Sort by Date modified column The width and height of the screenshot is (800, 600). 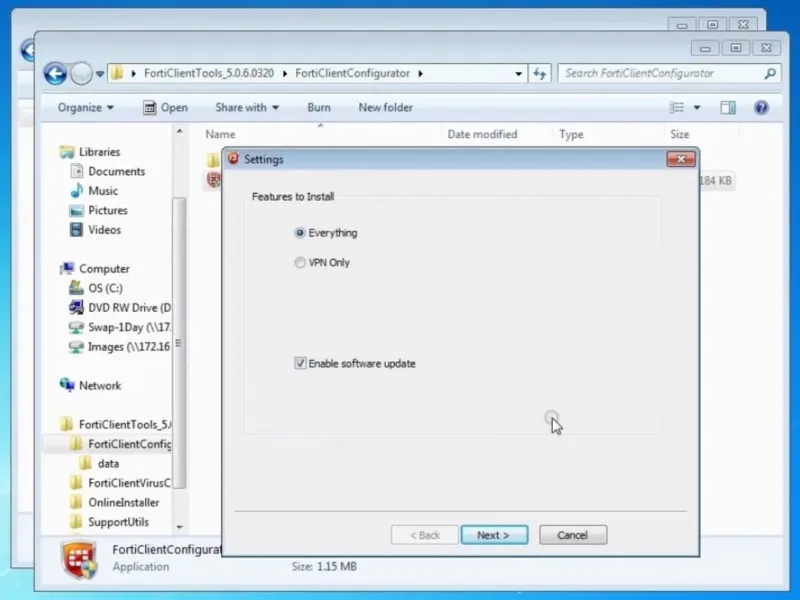coord(482,134)
